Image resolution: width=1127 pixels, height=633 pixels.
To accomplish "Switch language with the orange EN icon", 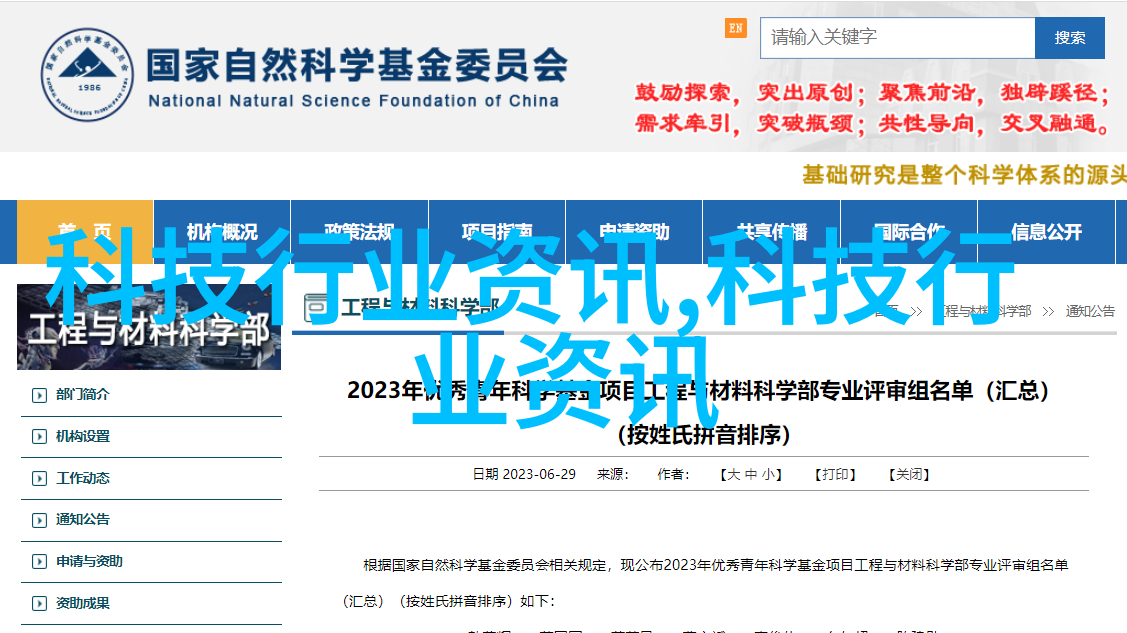I will click(736, 28).
